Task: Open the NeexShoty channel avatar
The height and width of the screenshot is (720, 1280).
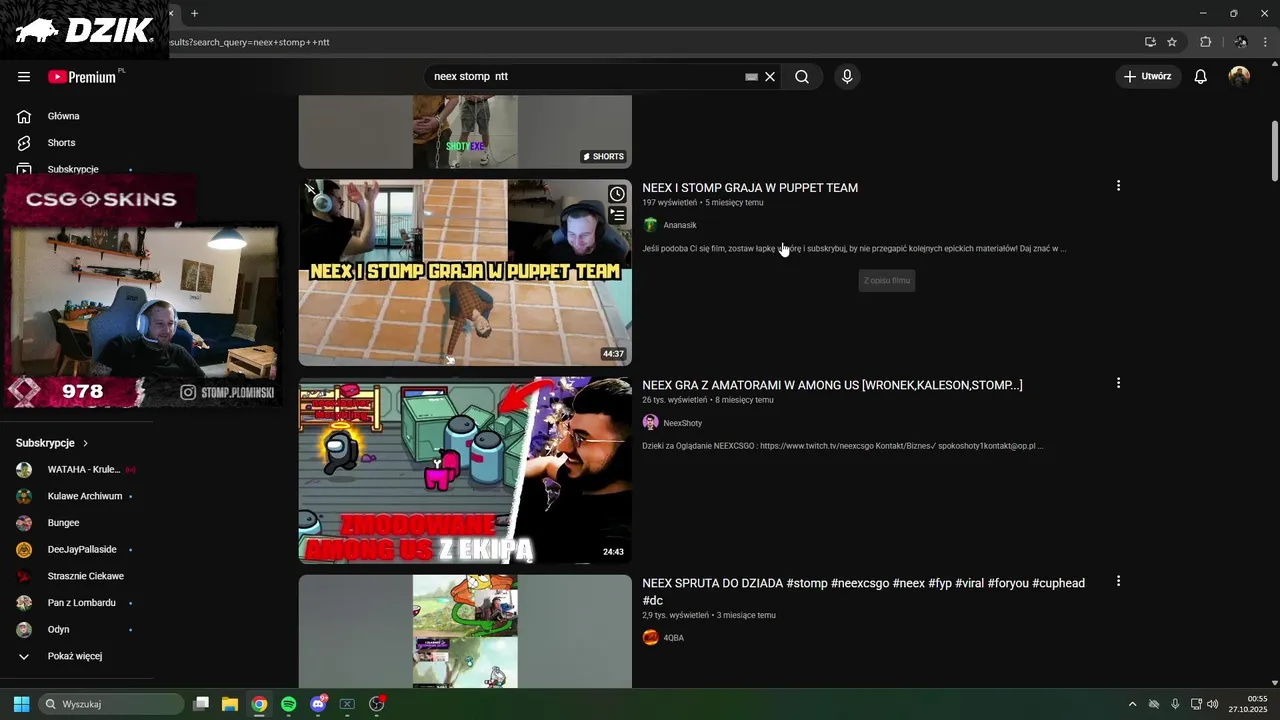Action: (x=650, y=423)
